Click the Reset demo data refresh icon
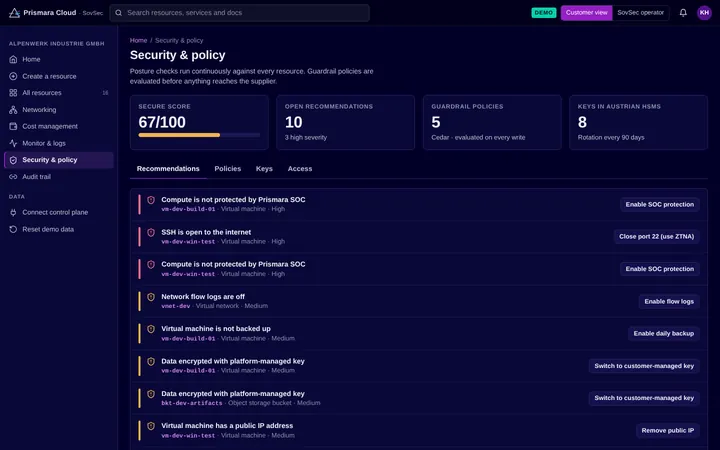The width and height of the screenshot is (720, 450). pyautogui.click(x=13, y=229)
